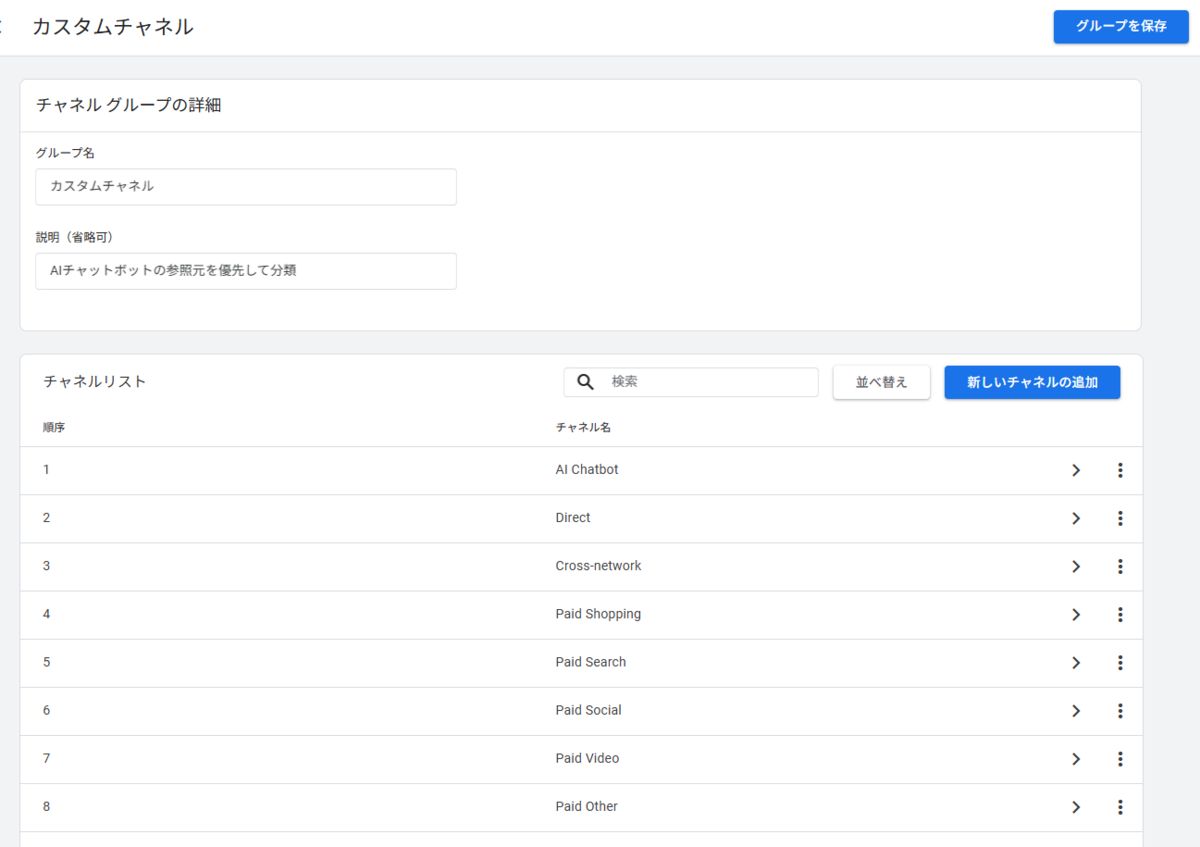The image size is (1200, 847).
Task: Expand the Direct channel chevron
Action: pyautogui.click(x=1076, y=518)
